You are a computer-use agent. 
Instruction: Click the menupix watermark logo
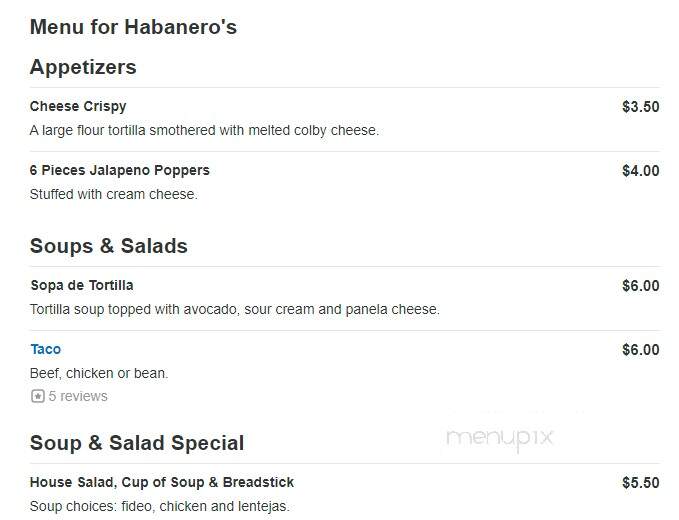click(500, 438)
